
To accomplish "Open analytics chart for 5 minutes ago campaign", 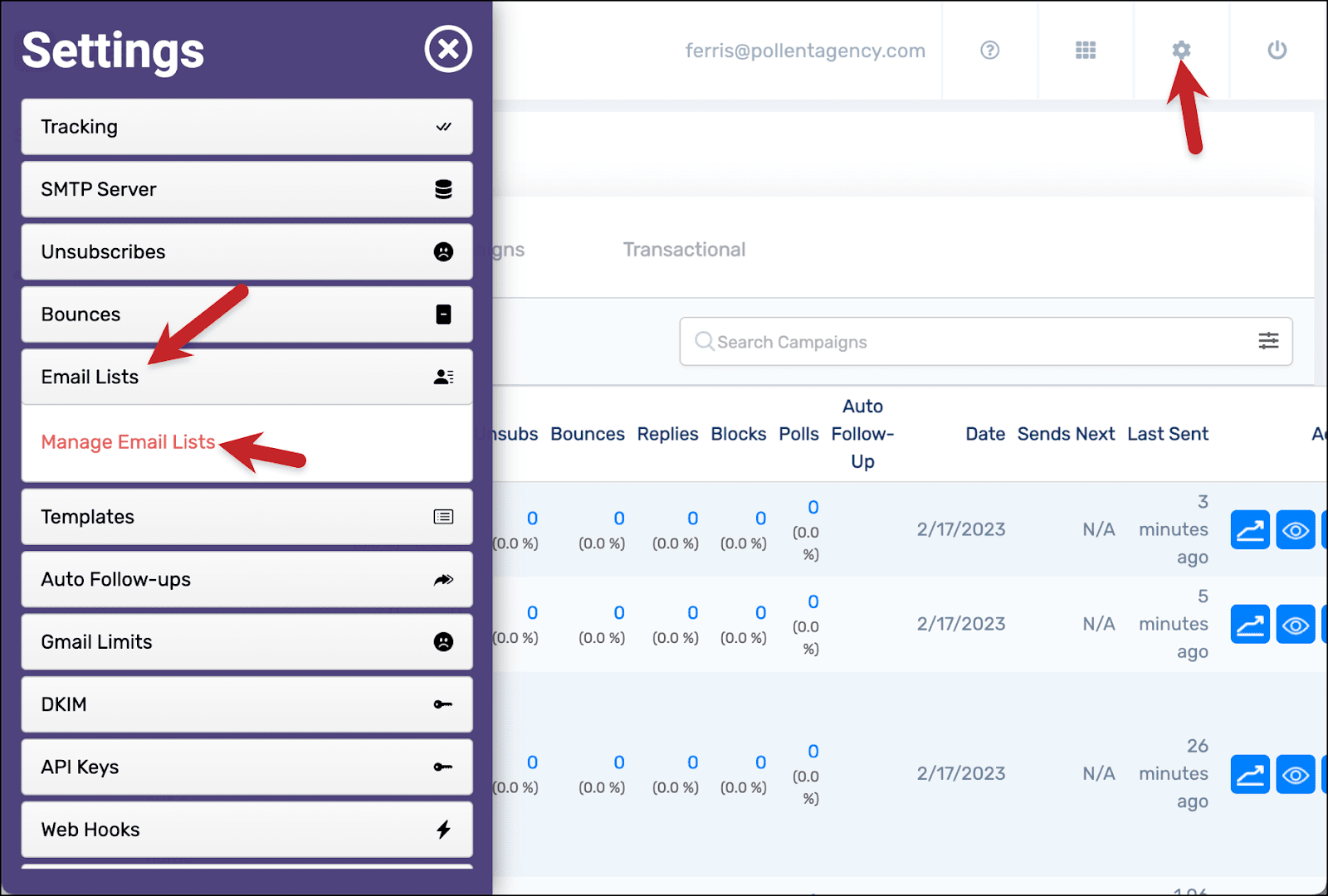I will point(1250,625).
